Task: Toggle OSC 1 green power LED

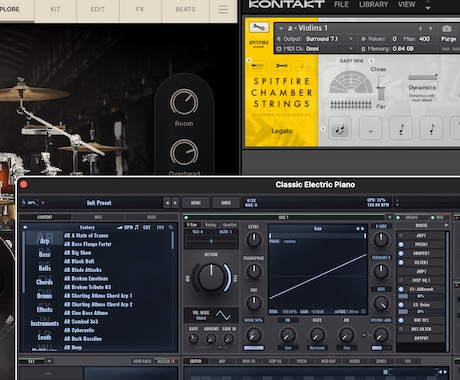Action: click(186, 217)
